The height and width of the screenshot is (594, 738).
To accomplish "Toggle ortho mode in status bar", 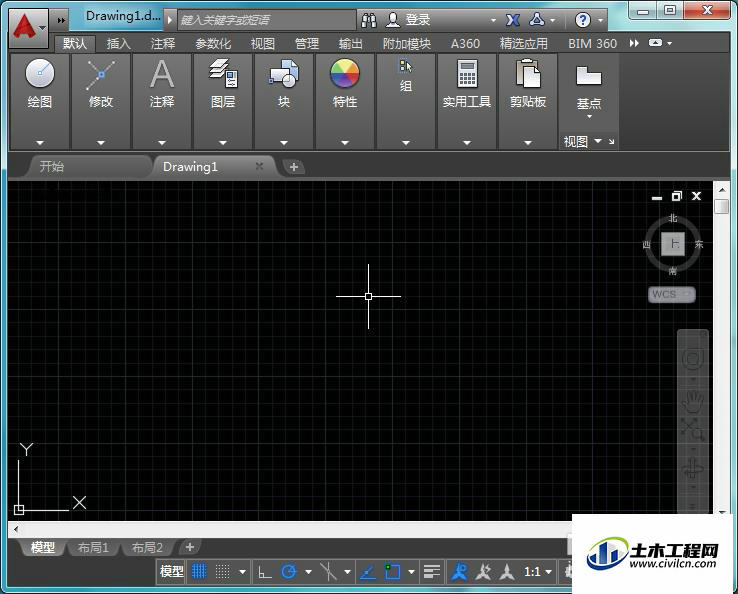I will 265,572.
